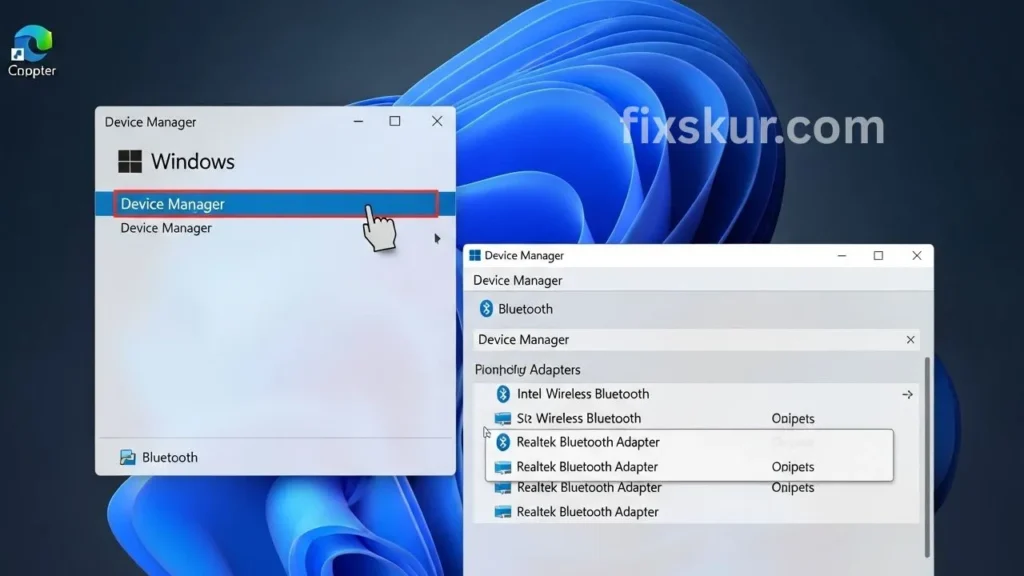The width and height of the screenshot is (1024, 576).
Task: Click the Bluetooth icon beside Realtek Bluetooth Adapter
Action: pos(503,442)
